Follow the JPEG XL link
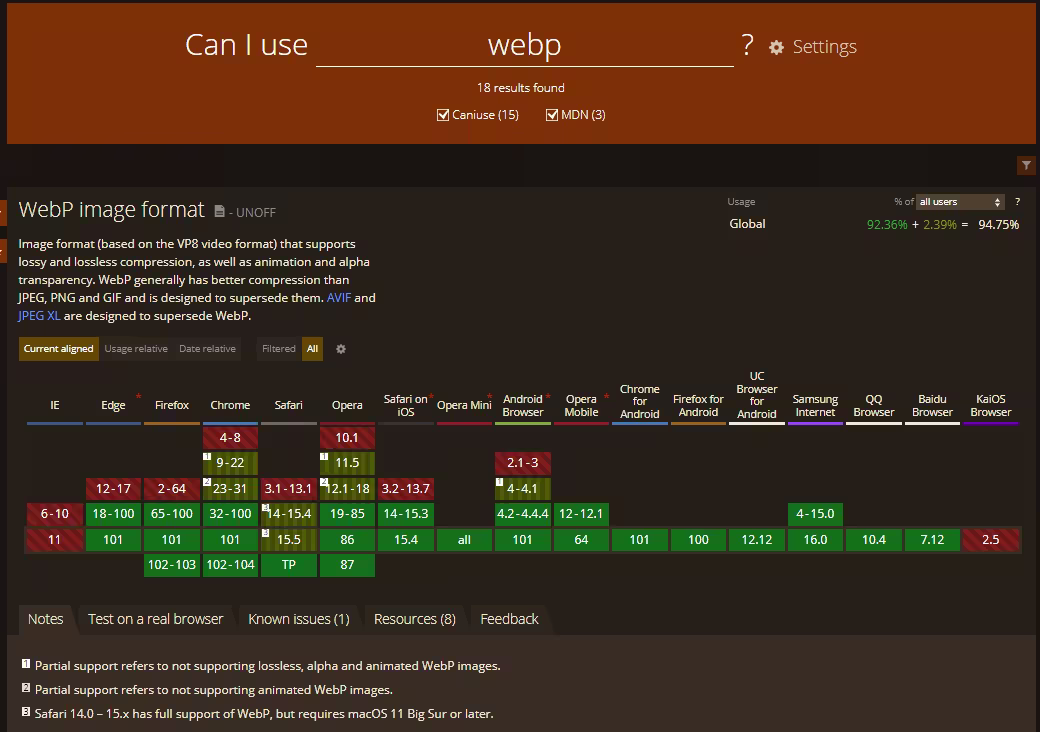This screenshot has height=732, width=1040. pyautogui.click(x=39, y=316)
